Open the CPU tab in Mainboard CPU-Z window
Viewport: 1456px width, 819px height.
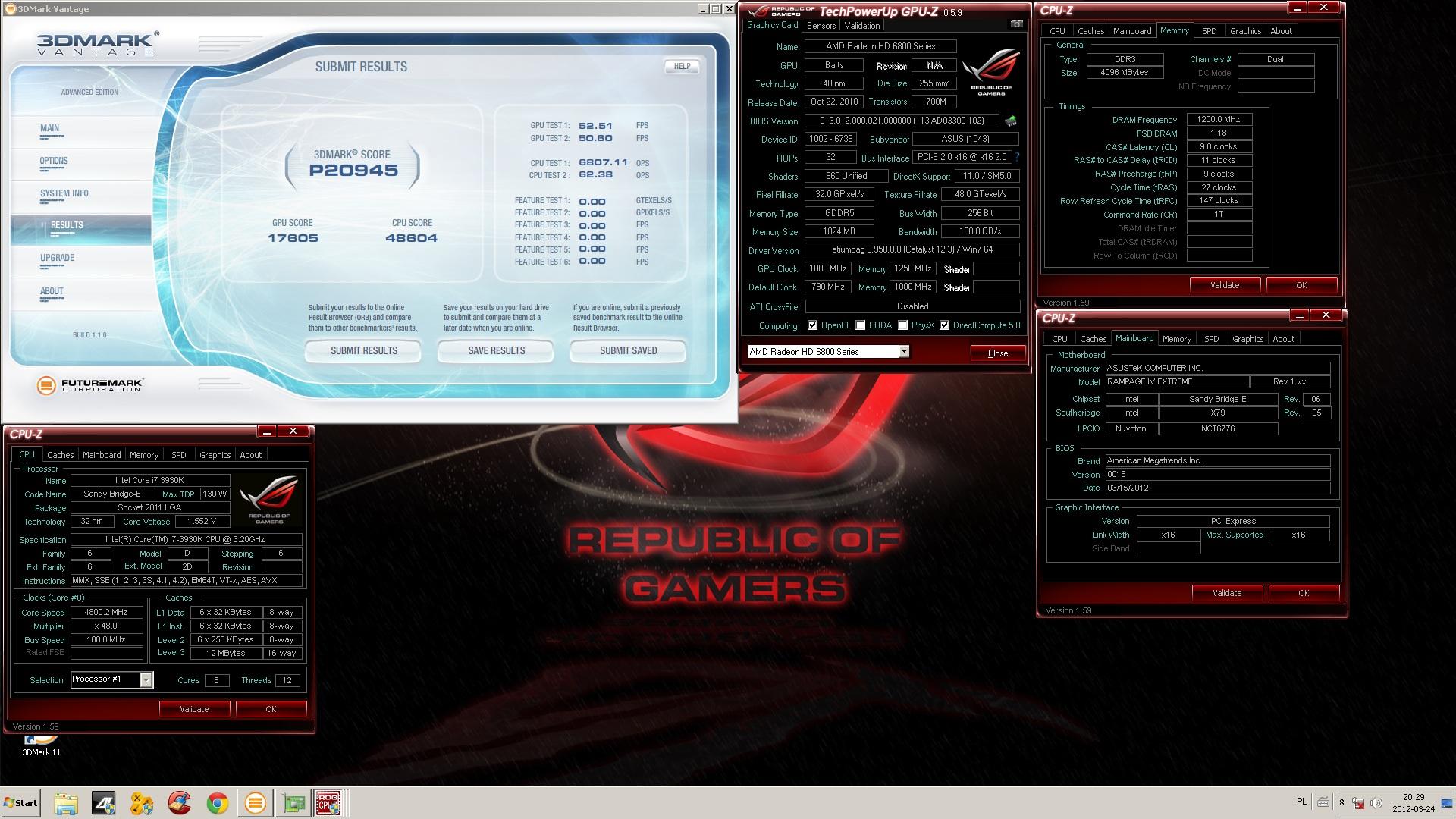click(x=1059, y=339)
